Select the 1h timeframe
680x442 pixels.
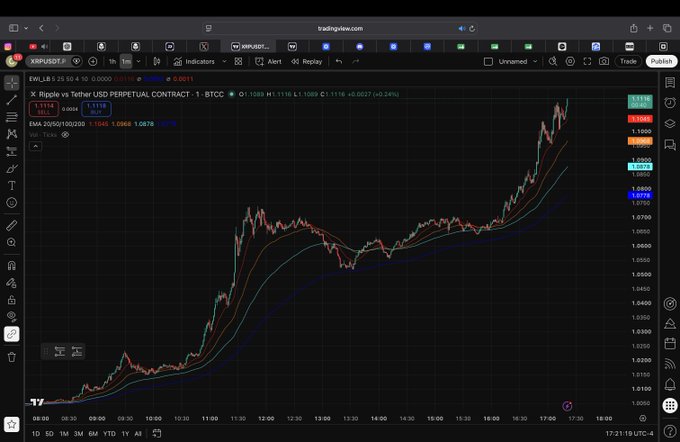click(112, 62)
